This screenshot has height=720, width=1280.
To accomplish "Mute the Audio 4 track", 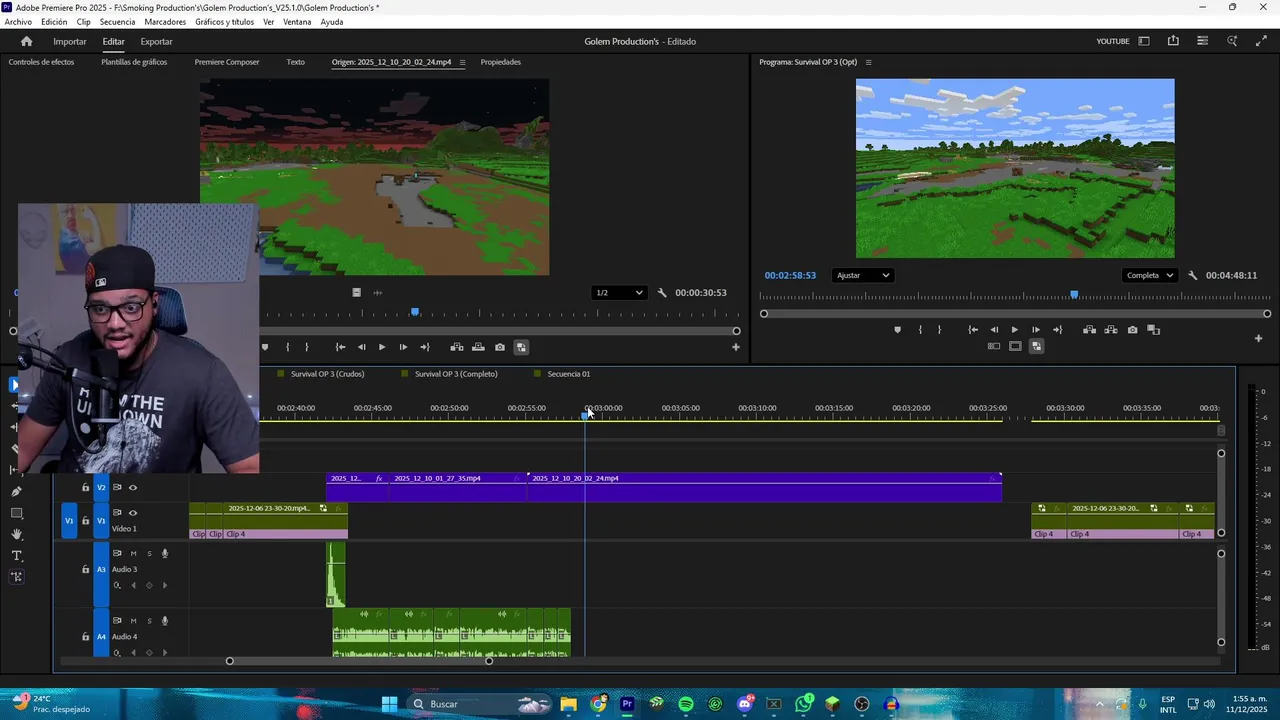I will pos(133,621).
